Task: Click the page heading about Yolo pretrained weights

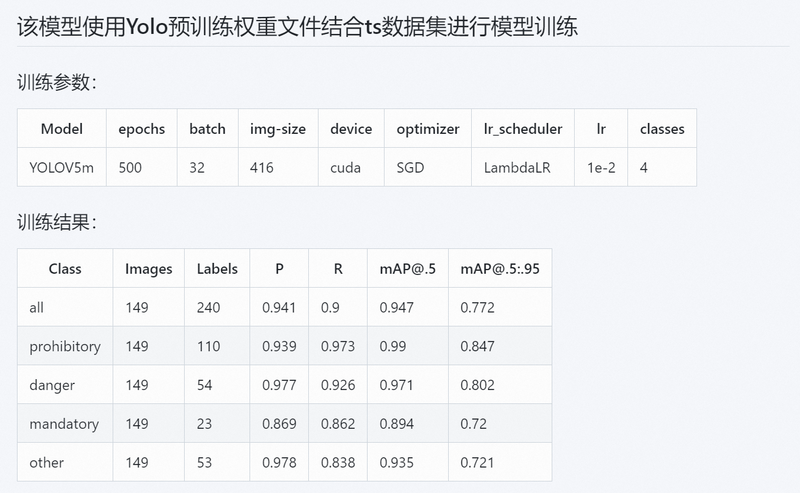Action: pos(297,27)
